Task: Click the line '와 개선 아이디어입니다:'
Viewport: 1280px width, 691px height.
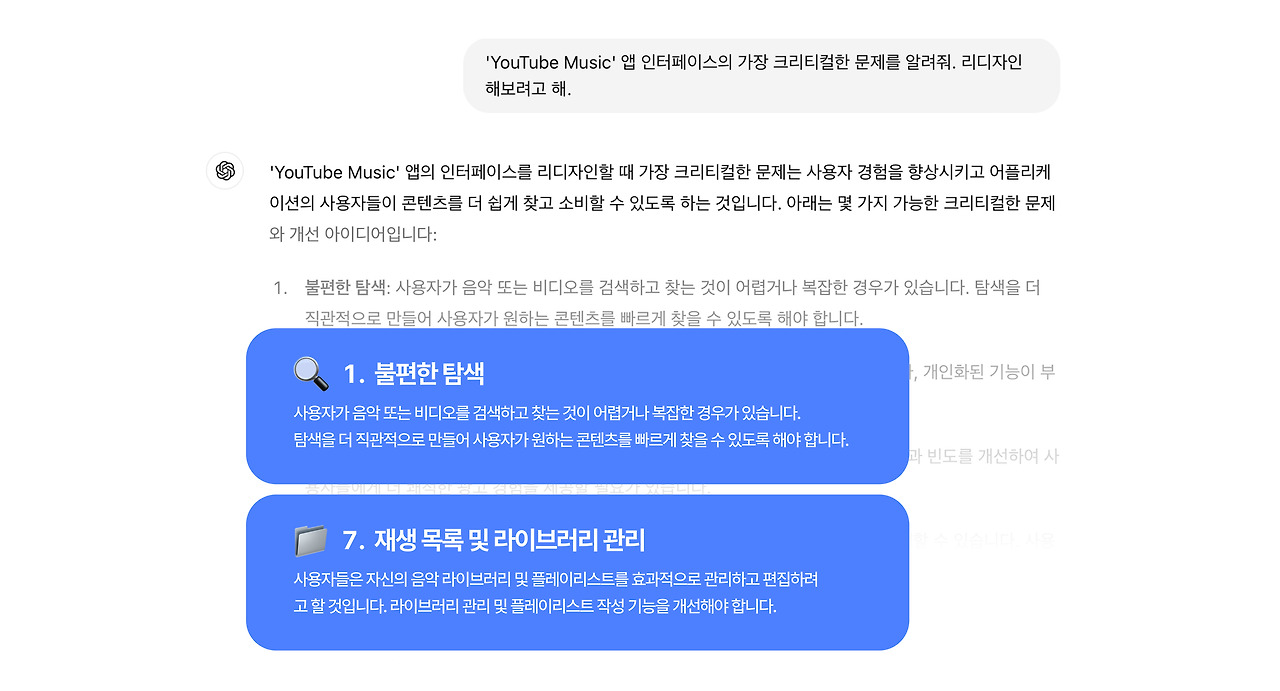Action: (x=353, y=236)
